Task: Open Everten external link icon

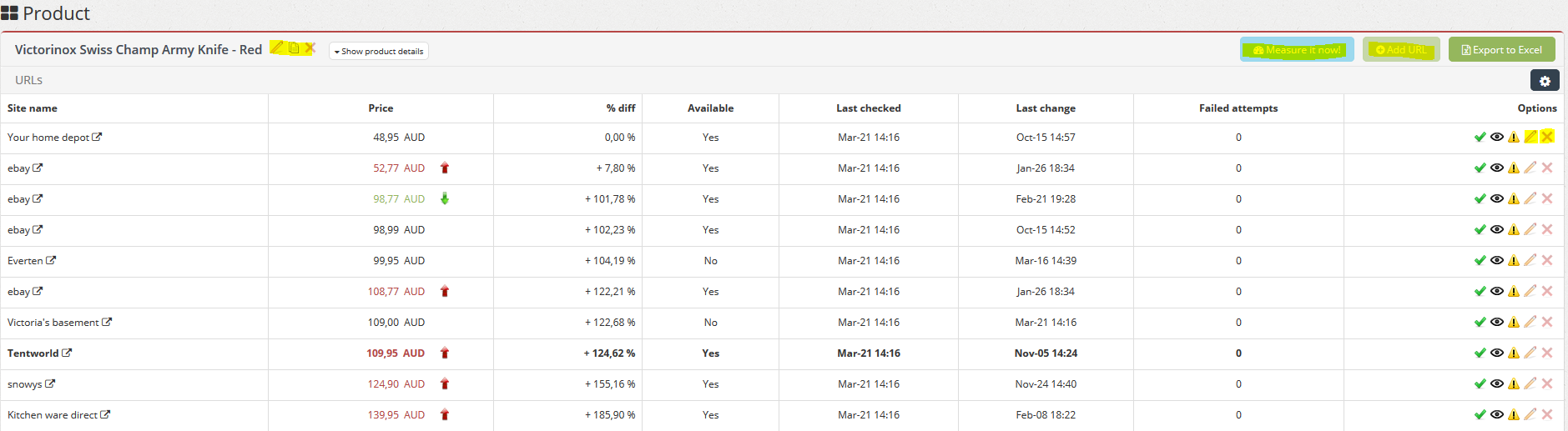Action: tap(51, 260)
